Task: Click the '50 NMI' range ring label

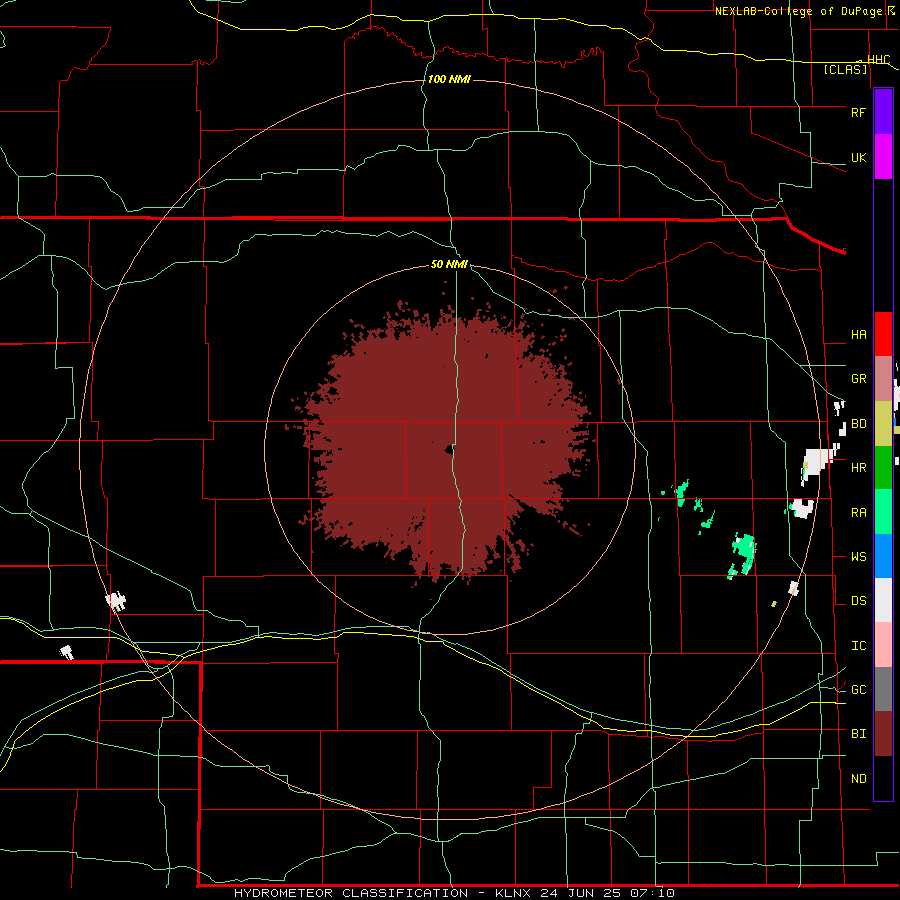Action: [449, 265]
